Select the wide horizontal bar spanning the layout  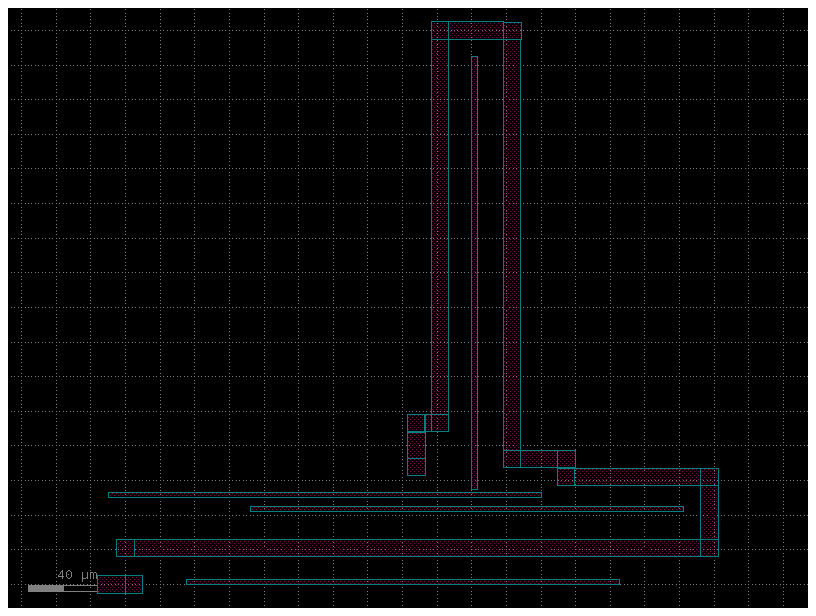click(x=416, y=548)
